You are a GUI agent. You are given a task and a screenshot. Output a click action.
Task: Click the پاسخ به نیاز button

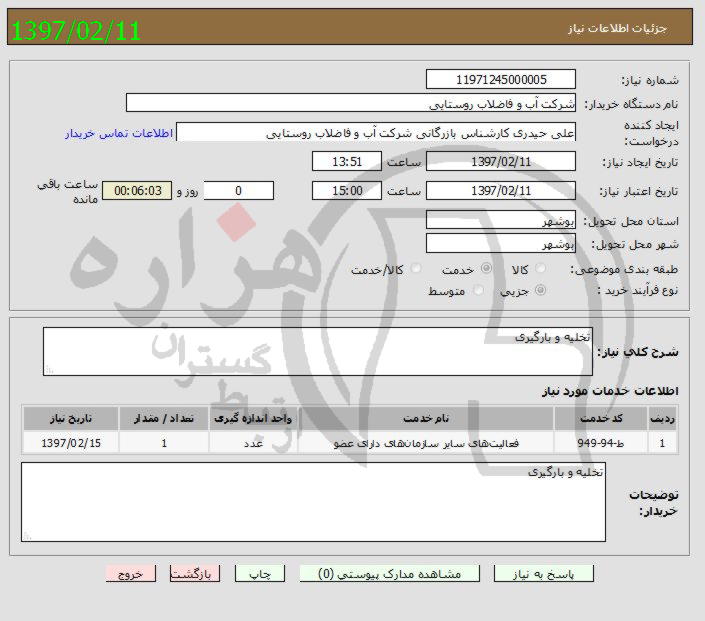(x=544, y=574)
